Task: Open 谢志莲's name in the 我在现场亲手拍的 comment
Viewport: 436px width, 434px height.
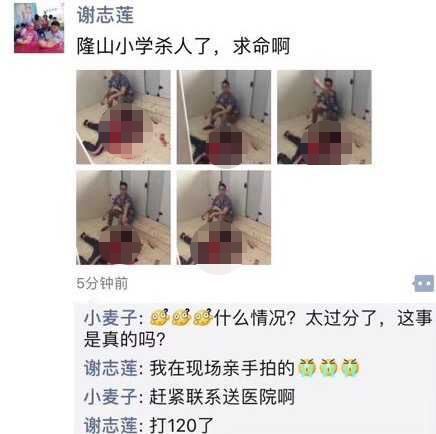Action: pos(111,368)
